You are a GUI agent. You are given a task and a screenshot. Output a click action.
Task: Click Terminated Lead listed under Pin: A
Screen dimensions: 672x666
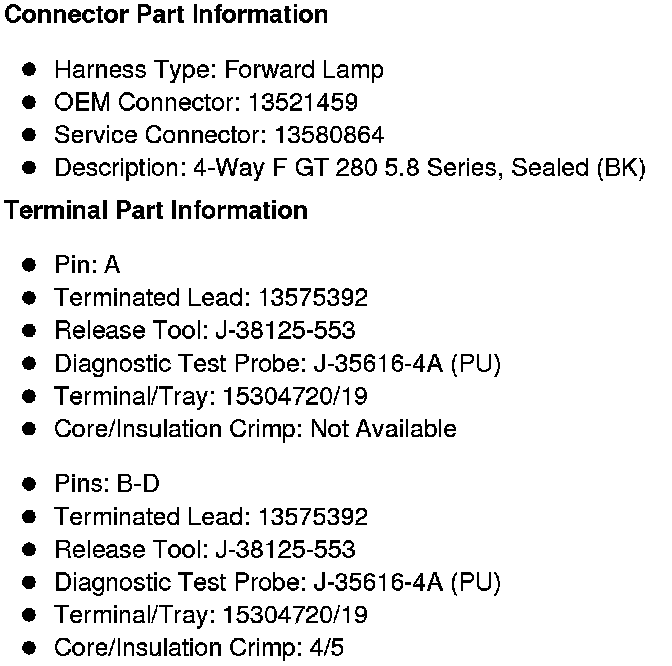coord(211,298)
